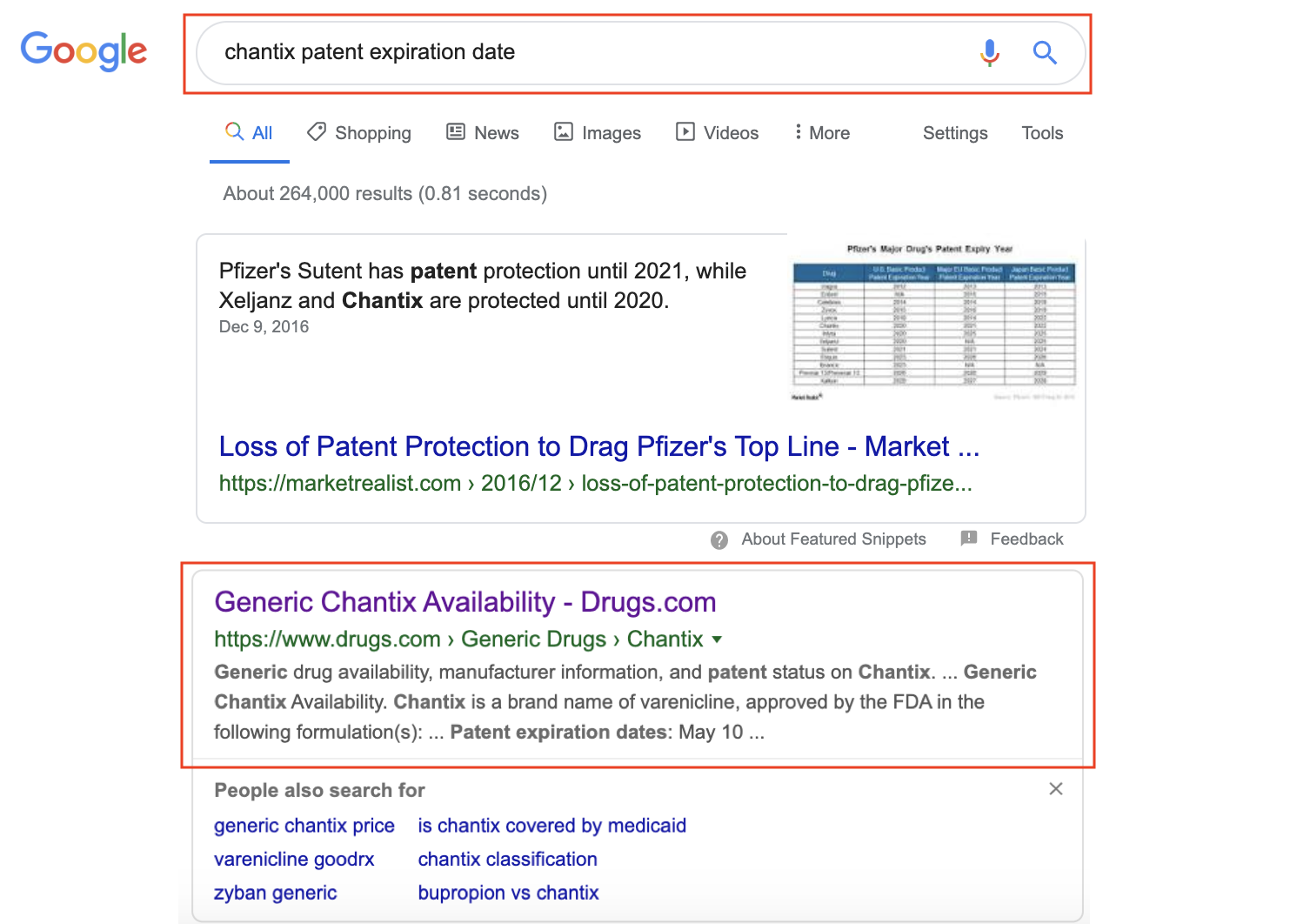Switch to the Videos tab
The image size is (1290, 924).
click(718, 133)
